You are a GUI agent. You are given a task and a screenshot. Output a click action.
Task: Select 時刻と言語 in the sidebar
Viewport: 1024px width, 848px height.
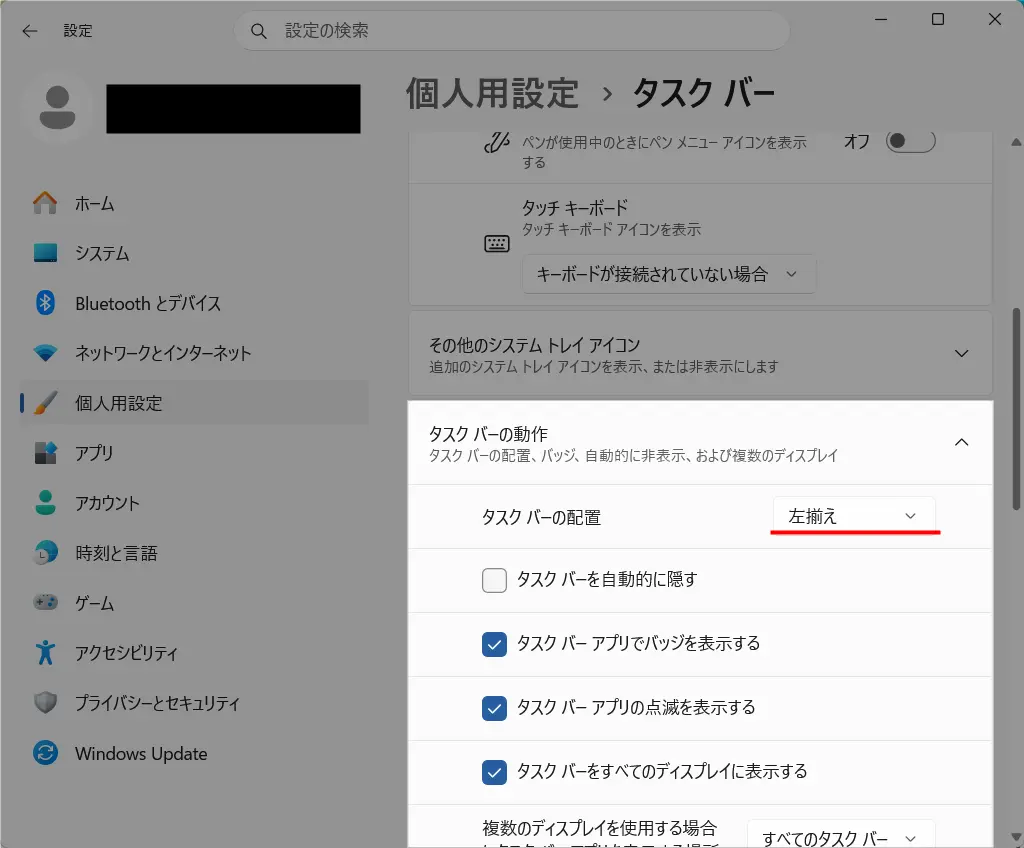pos(116,553)
